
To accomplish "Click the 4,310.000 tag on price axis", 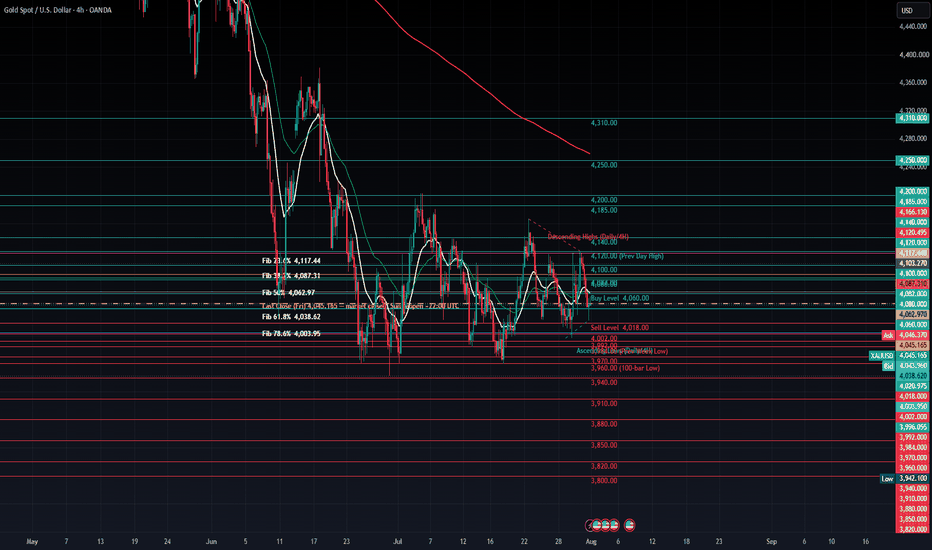I will (912, 118).
